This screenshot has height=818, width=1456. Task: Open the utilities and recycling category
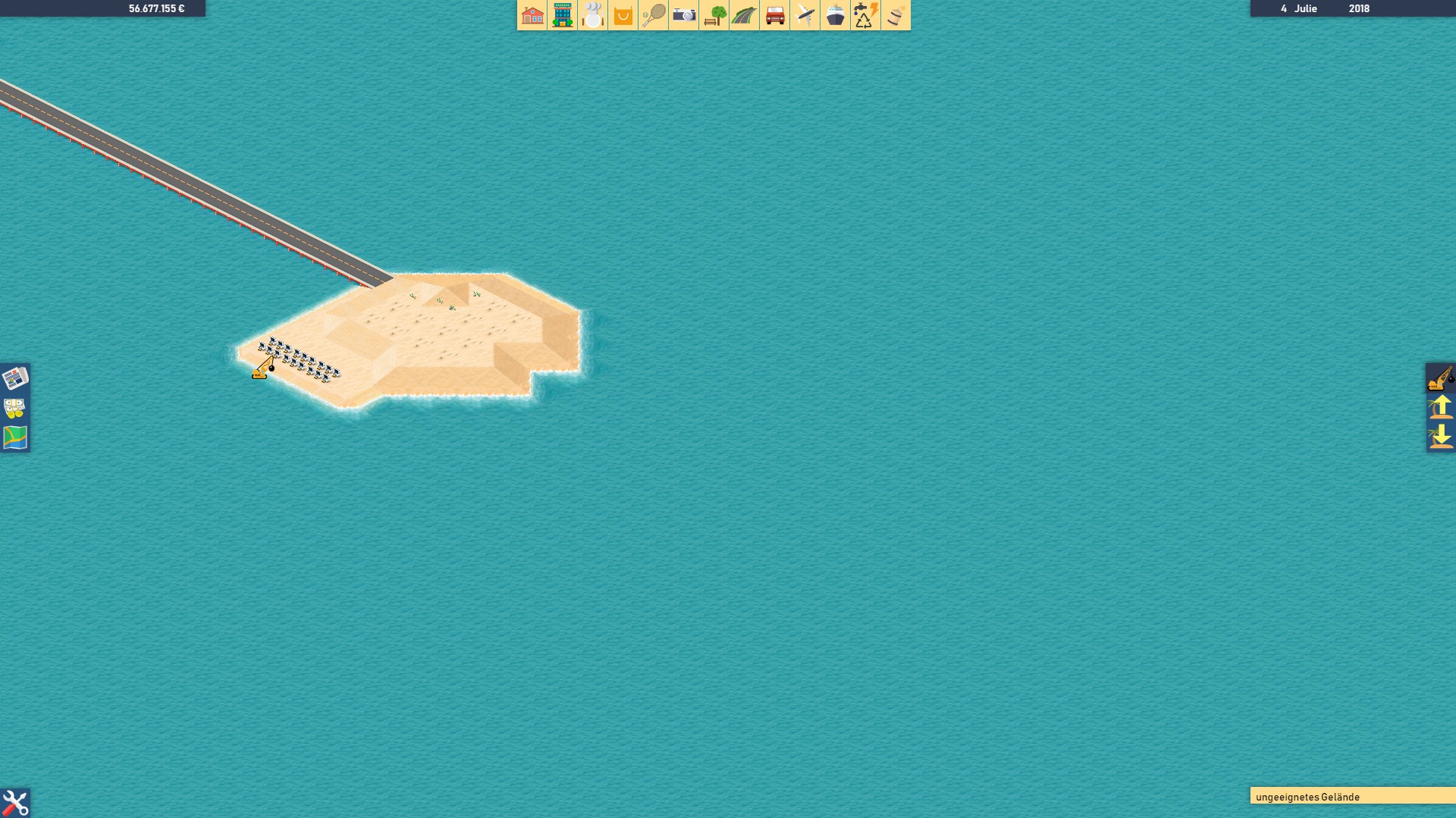(x=865, y=14)
